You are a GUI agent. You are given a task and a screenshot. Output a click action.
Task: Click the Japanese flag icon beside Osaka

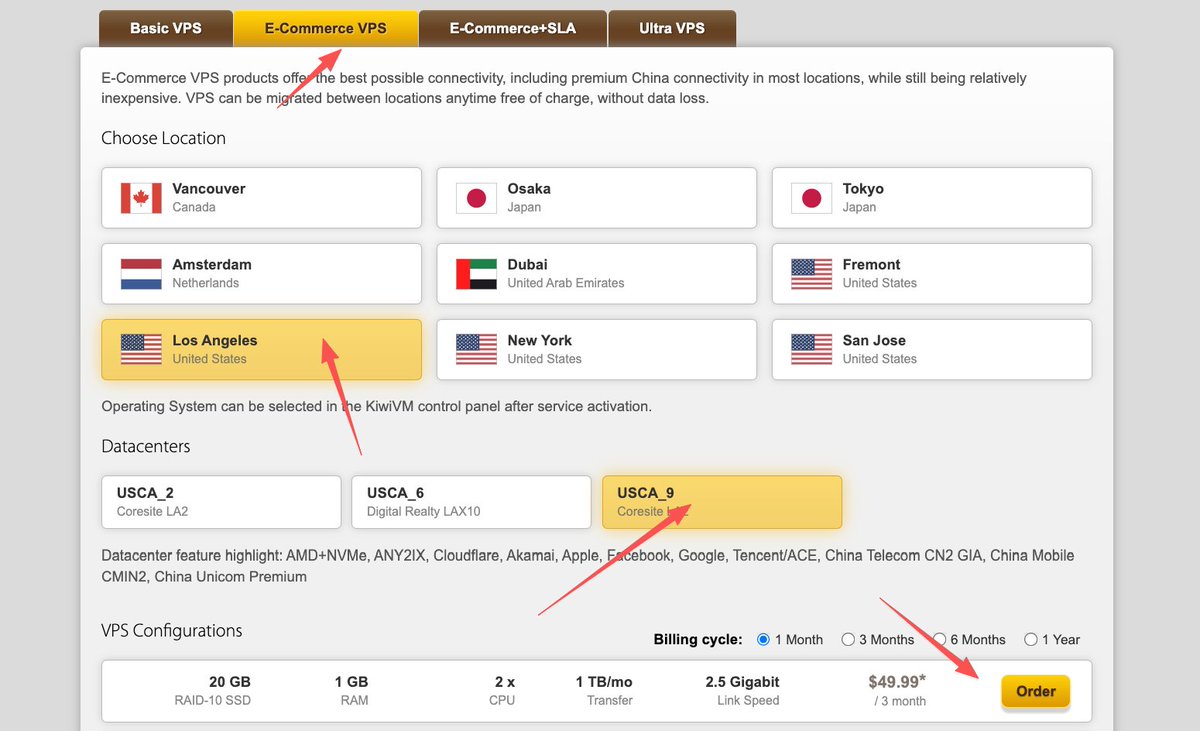476,198
